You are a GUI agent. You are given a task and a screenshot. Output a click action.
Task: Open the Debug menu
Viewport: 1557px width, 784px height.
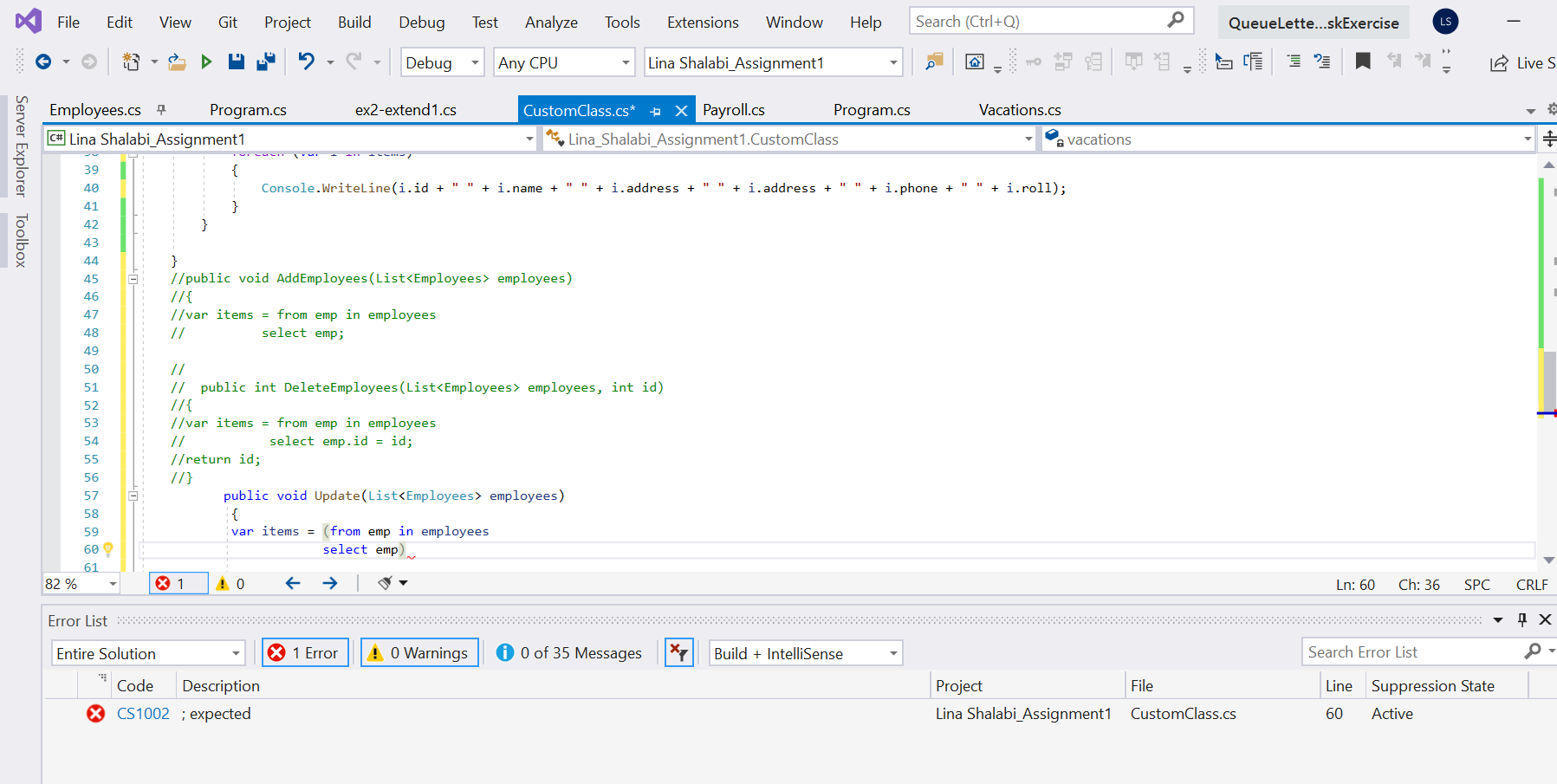(422, 23)
